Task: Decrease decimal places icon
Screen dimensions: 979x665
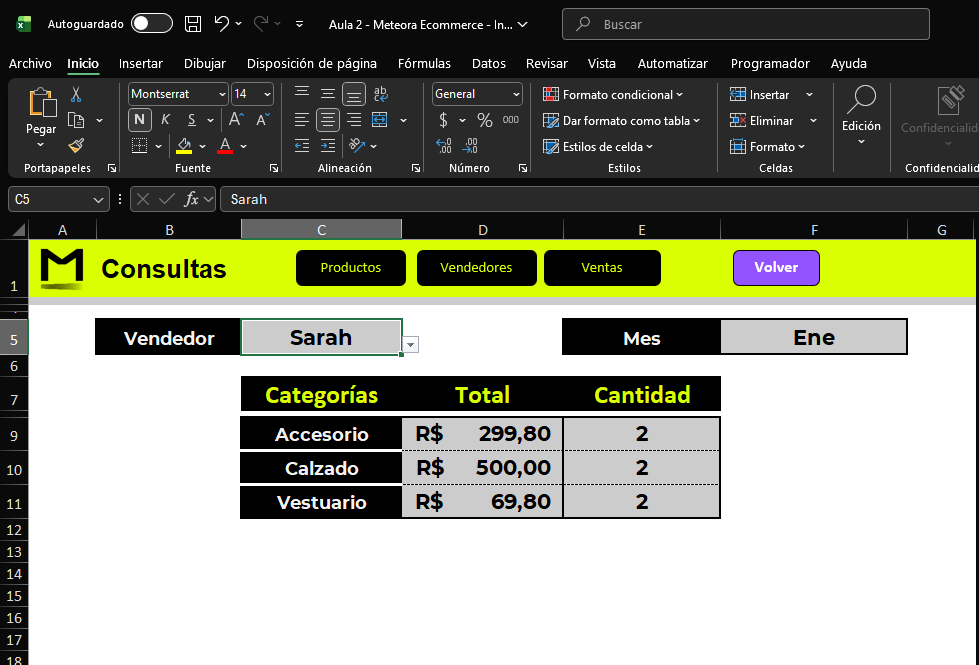Action: point(470,145)
